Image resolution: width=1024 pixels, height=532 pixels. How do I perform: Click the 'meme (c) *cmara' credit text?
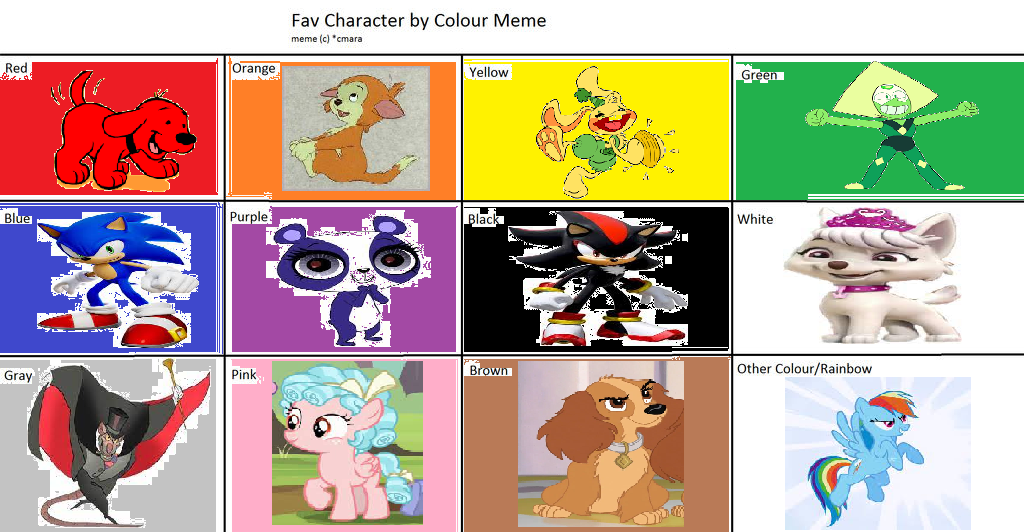(327, 39)
